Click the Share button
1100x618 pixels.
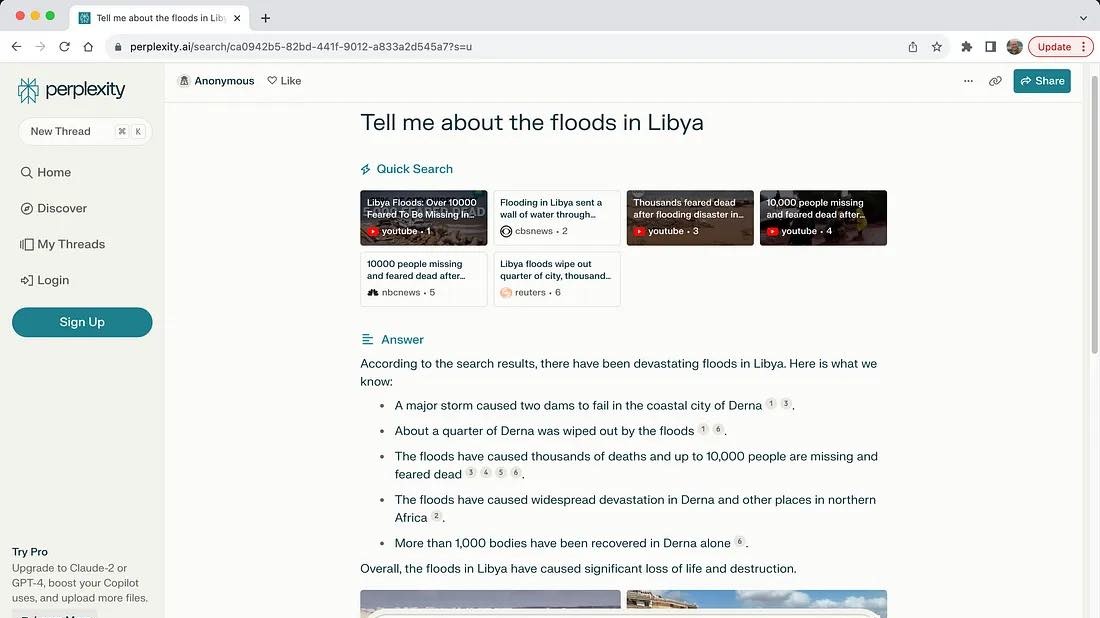pyautogui.click(x=1042, y=81)
